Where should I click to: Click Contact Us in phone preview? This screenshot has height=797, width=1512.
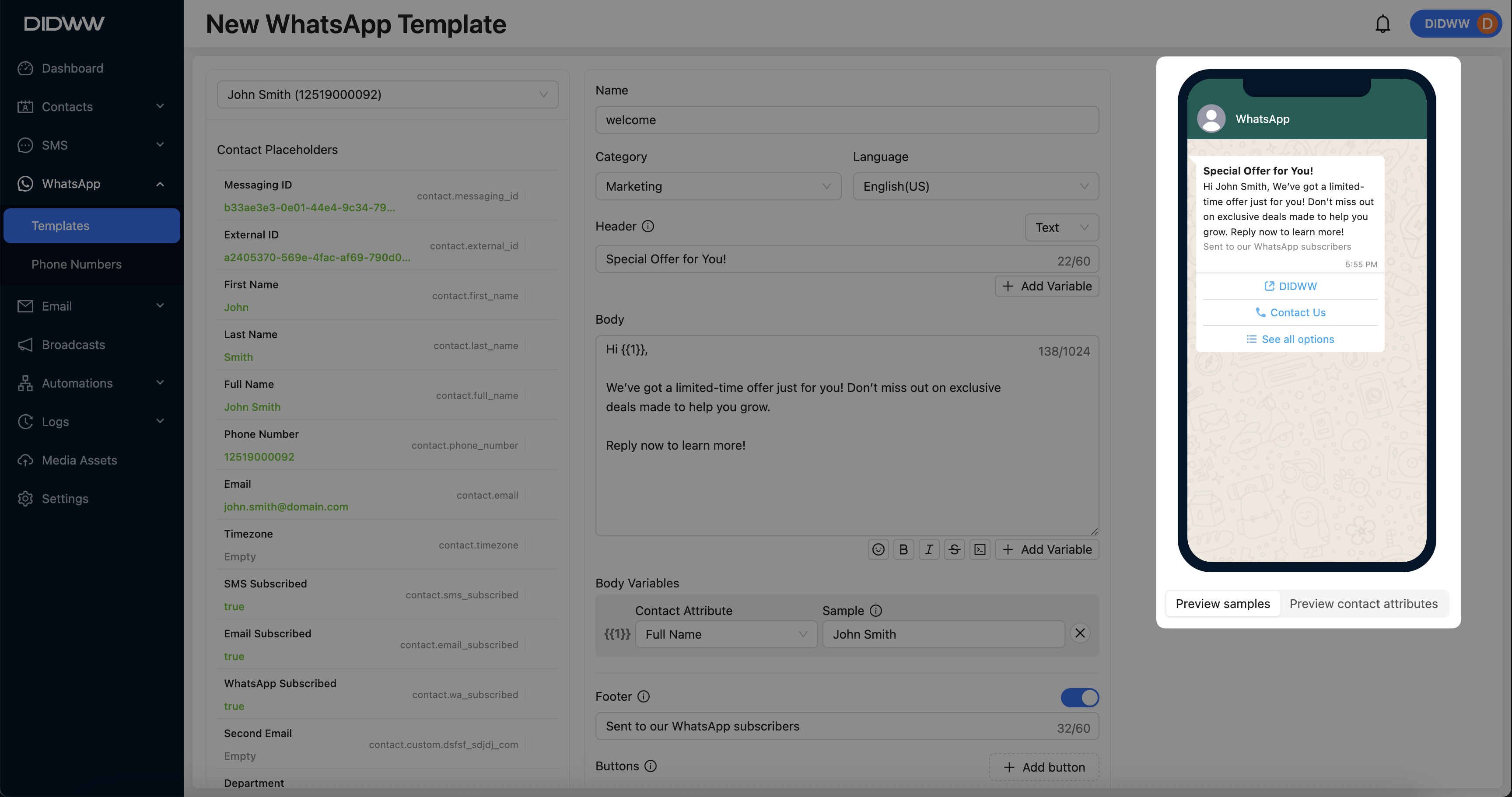click(x=1290, y=313)
